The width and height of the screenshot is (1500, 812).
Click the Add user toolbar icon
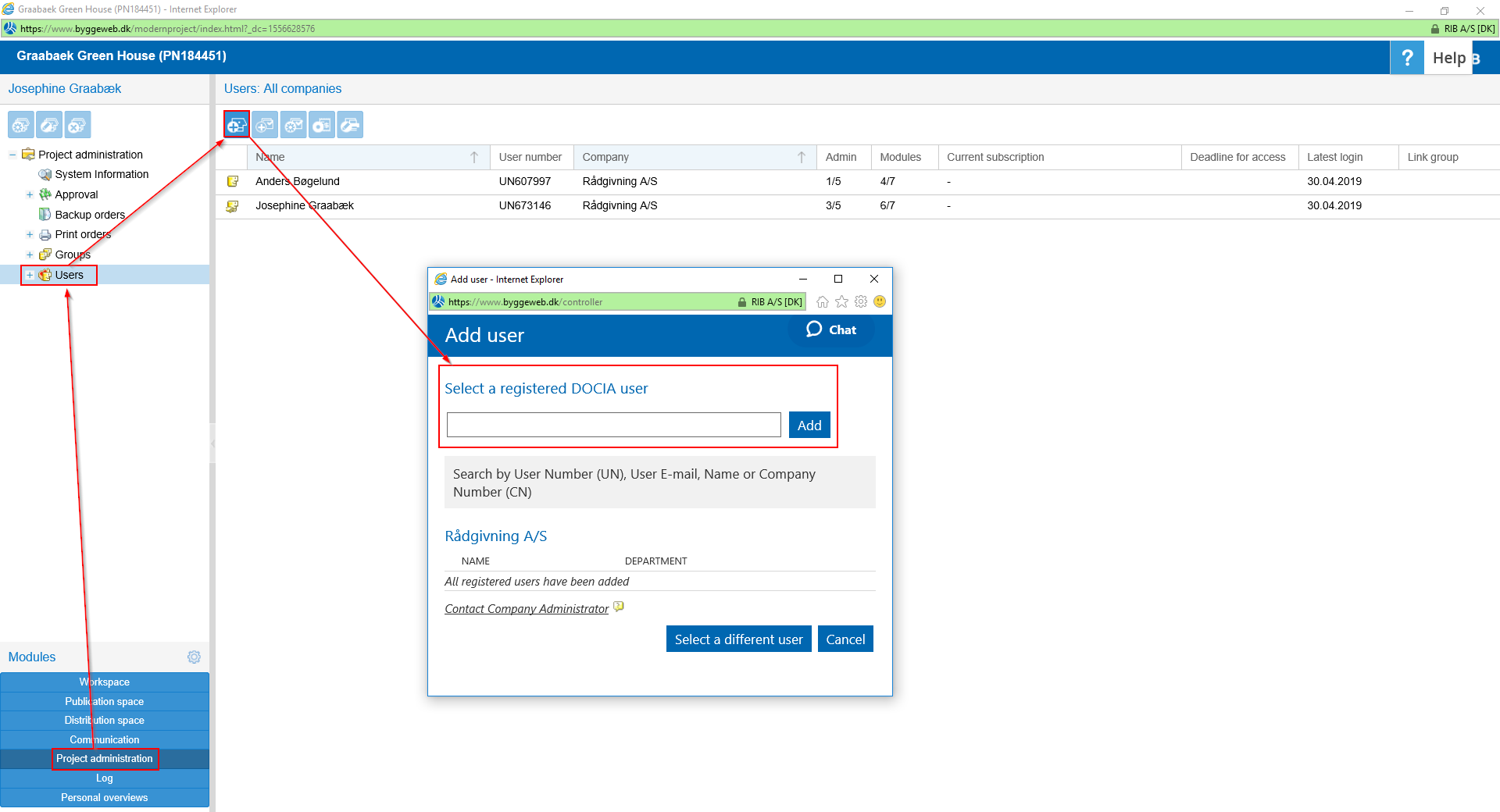coord(237,125)
